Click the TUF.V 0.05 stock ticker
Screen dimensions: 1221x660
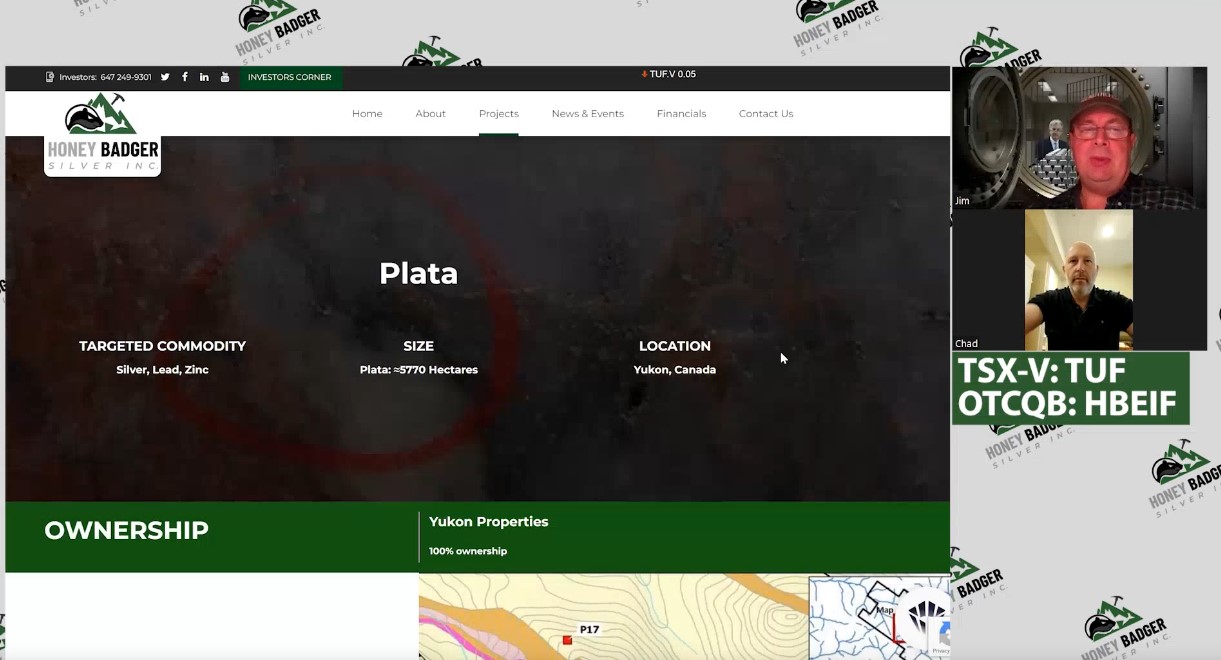(x=669, y=74)
